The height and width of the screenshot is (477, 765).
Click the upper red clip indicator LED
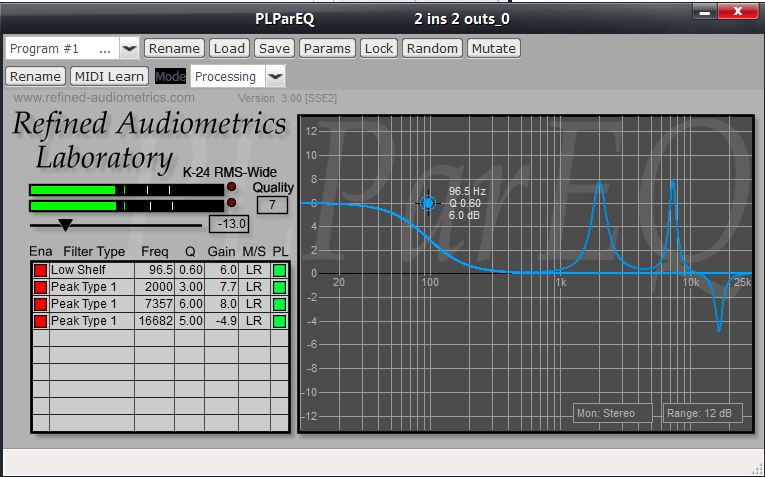click(x=232, y=188)
